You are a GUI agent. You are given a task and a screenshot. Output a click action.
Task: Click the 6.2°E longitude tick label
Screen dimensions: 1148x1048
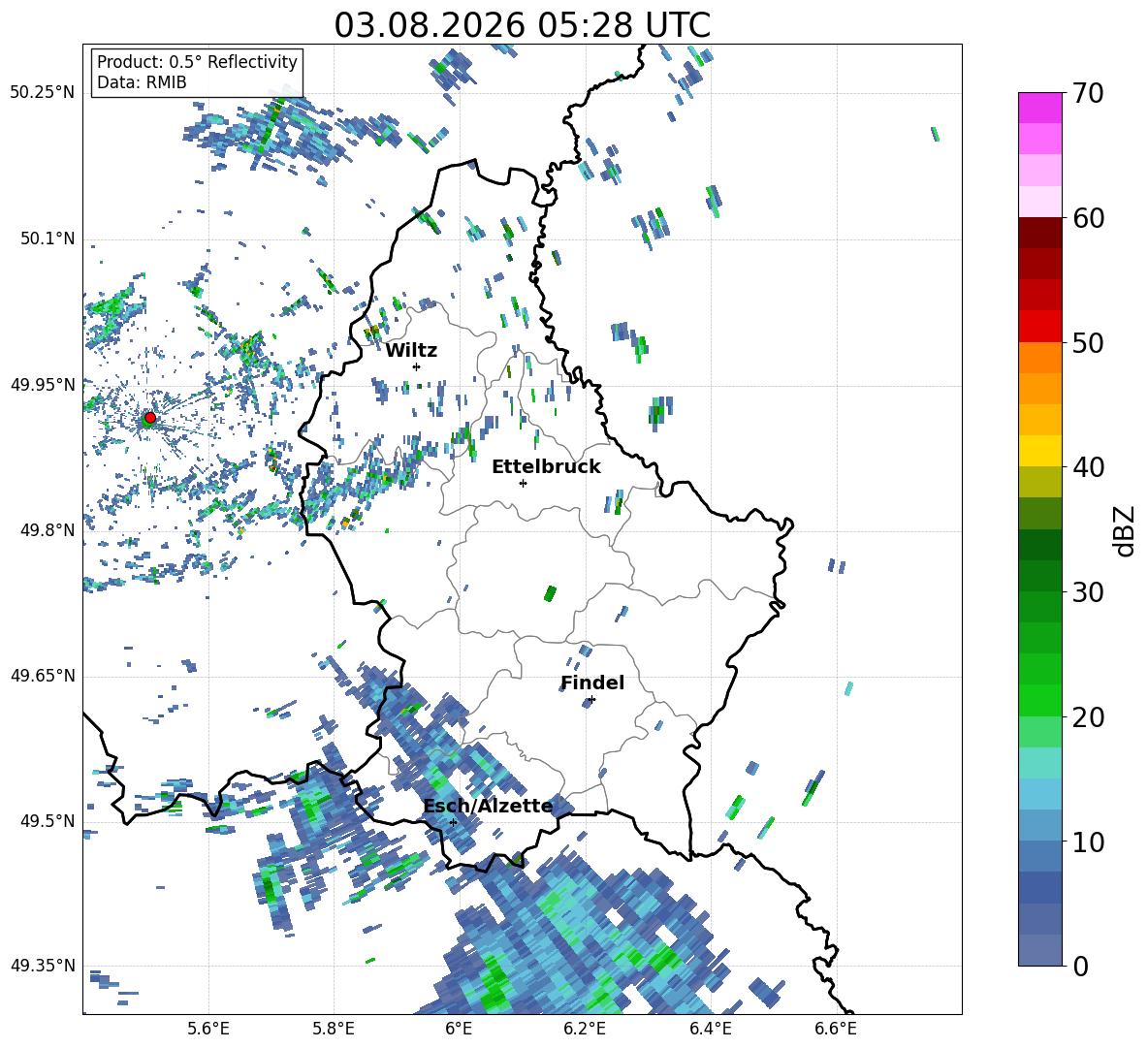click(x=585, y=1029)
